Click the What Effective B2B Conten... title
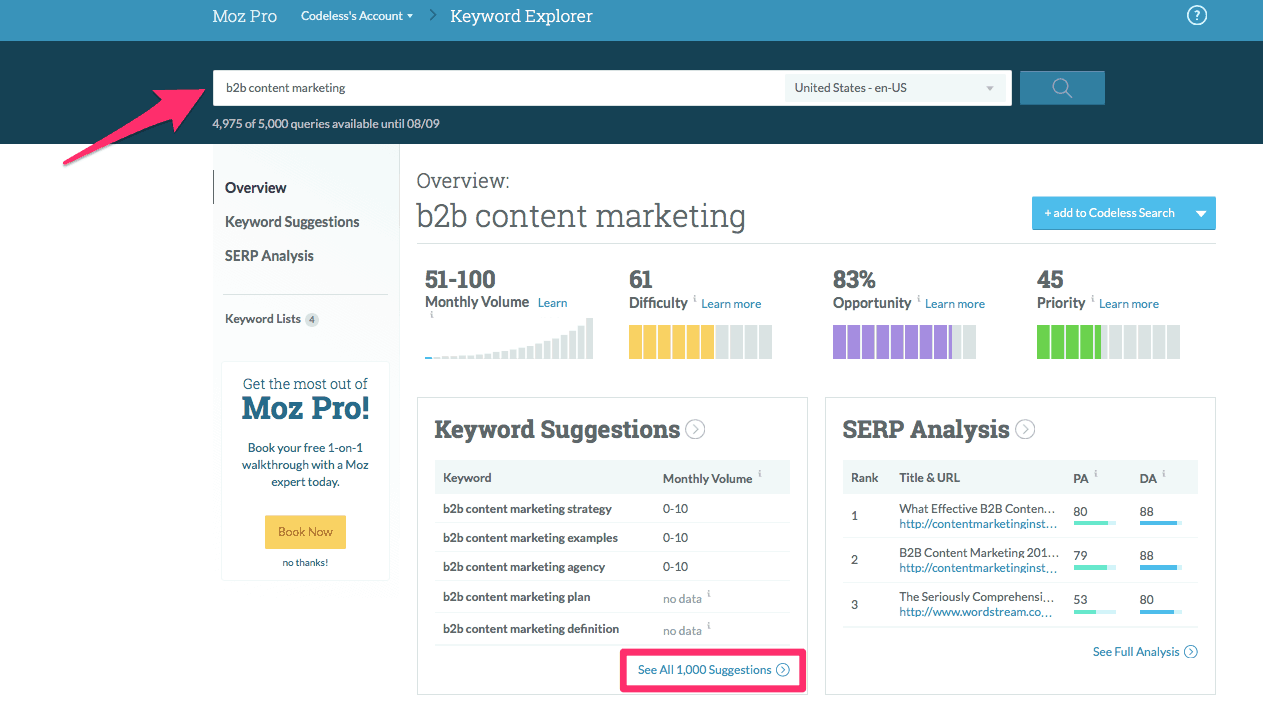This screenshot has width=1263, height=702. point(977,509)
